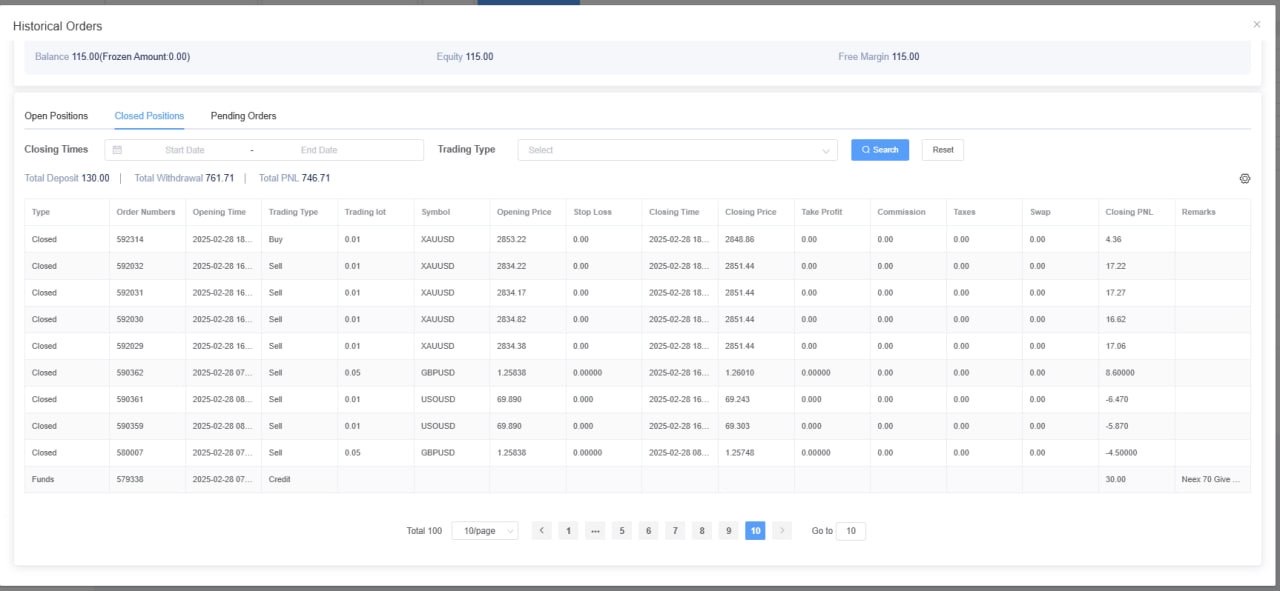Go to previous page arrow
The height and width of the screenshot is (591, 1280).
click(542, 531)
